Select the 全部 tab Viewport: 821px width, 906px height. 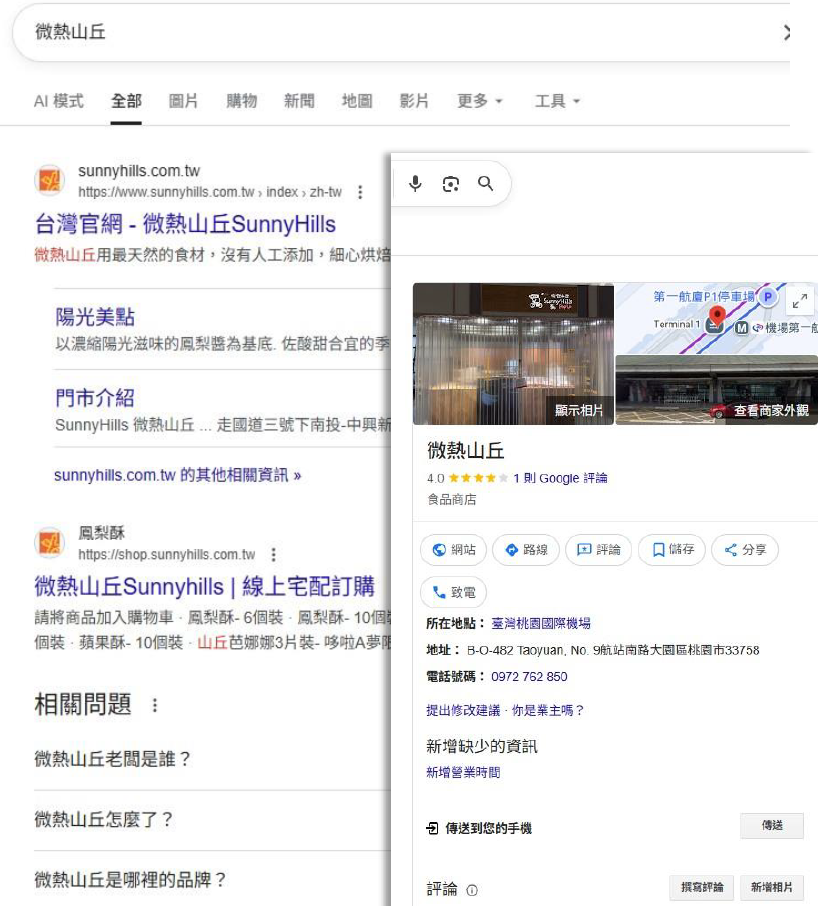[126, 101]
